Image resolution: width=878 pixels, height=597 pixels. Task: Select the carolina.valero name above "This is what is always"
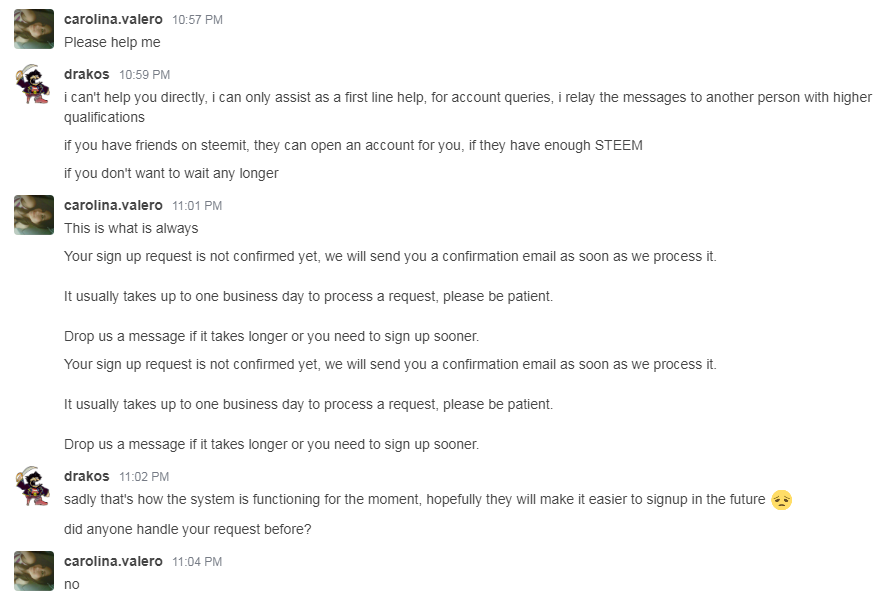(x=113, y=206)
